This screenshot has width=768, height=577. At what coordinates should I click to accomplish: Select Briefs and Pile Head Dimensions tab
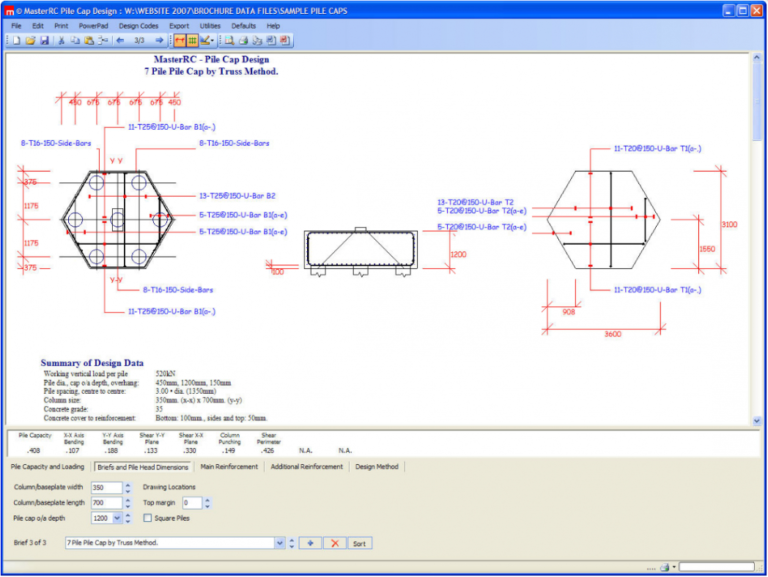point(143,467)
